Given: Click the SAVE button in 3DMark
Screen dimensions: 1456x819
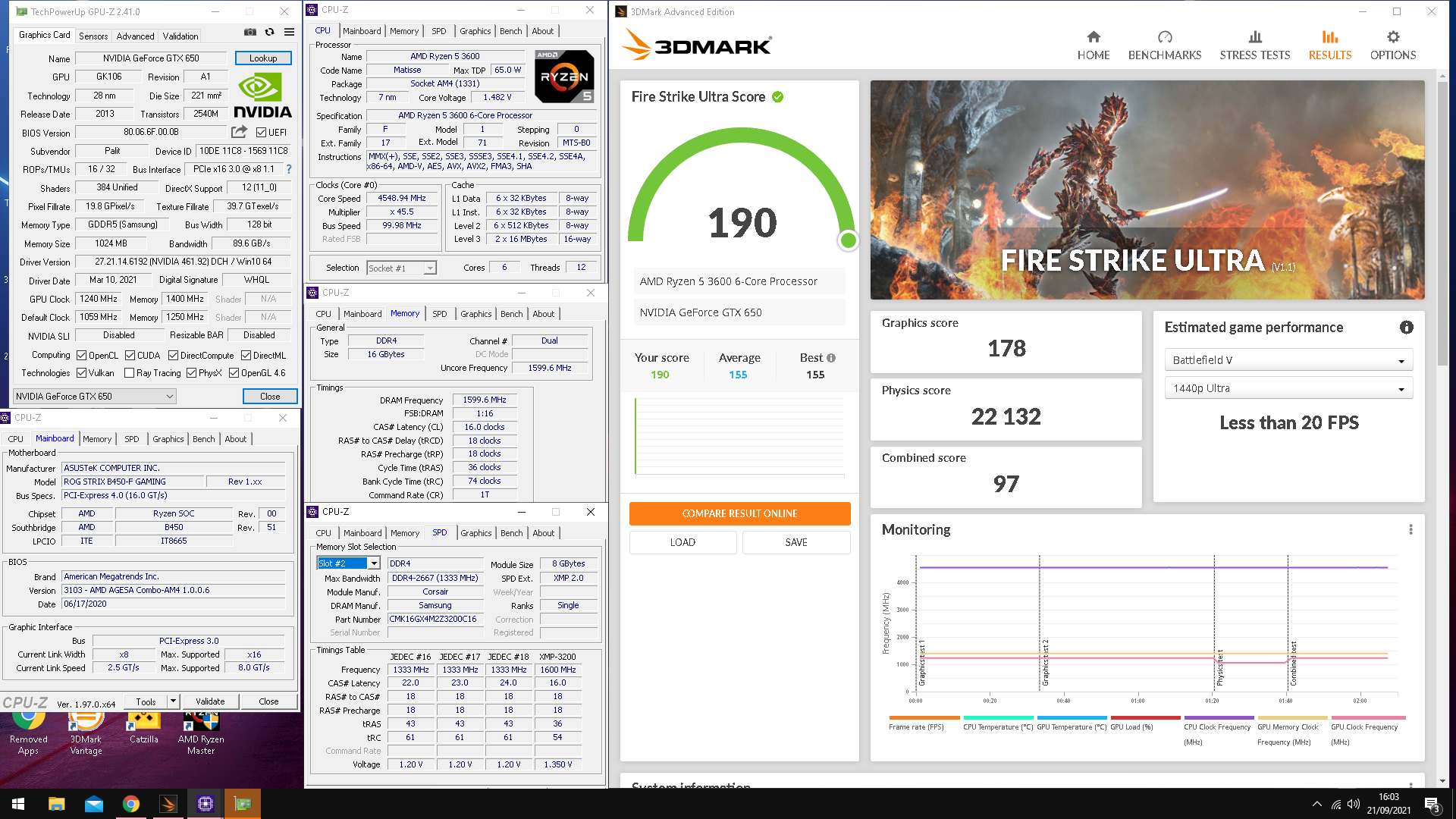Looking at the screenshot, I should [796, 542].
